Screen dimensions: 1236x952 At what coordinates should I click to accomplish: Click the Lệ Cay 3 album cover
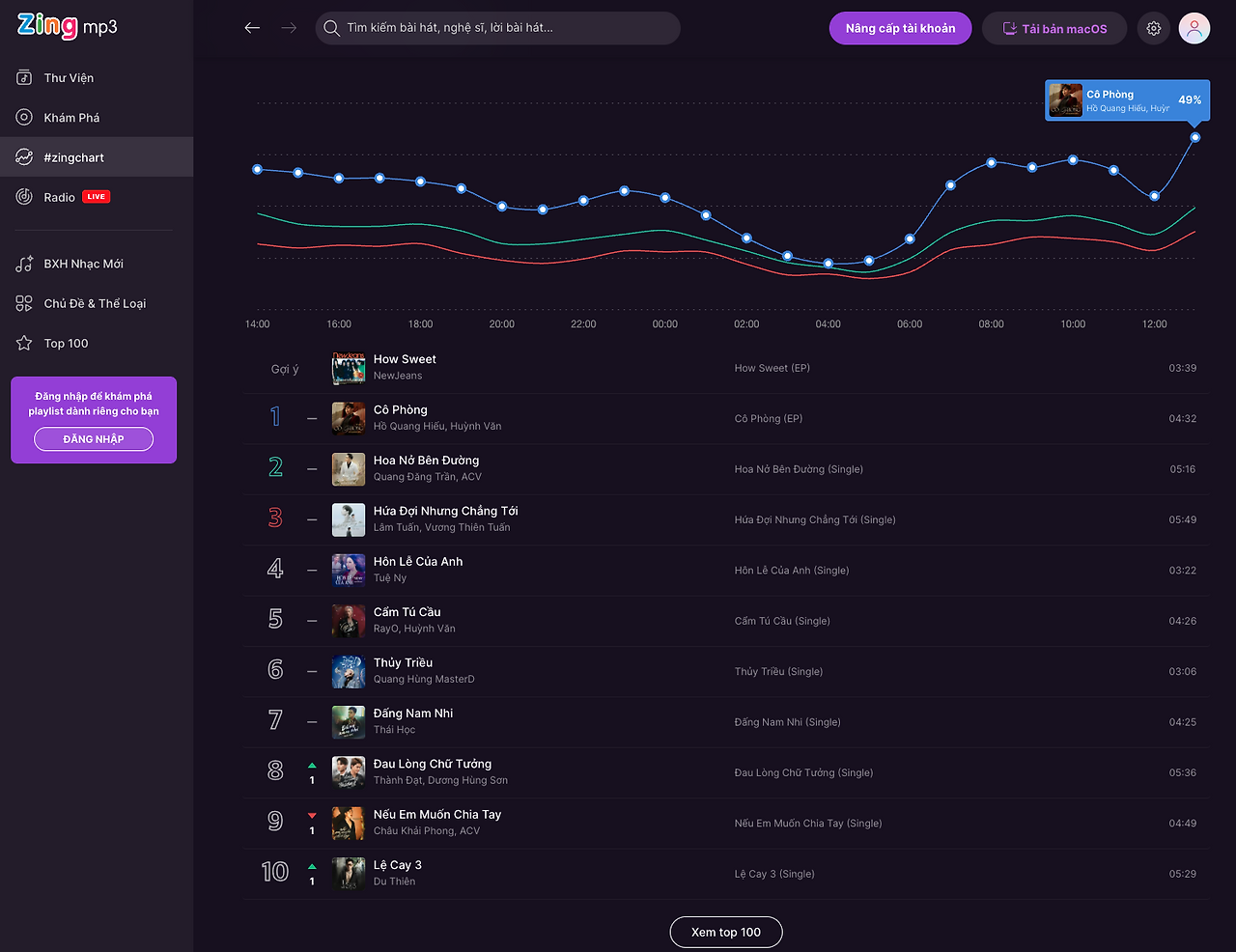pos(349,874)
